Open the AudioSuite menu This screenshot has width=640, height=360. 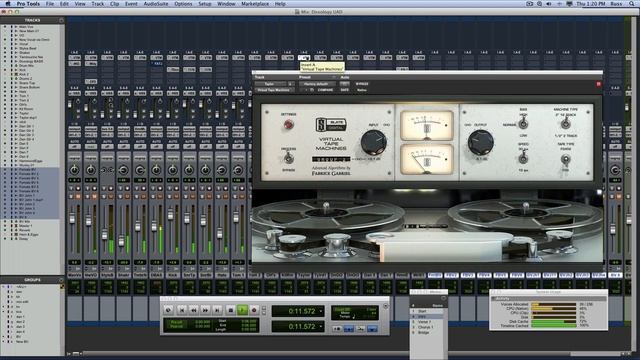156,4
